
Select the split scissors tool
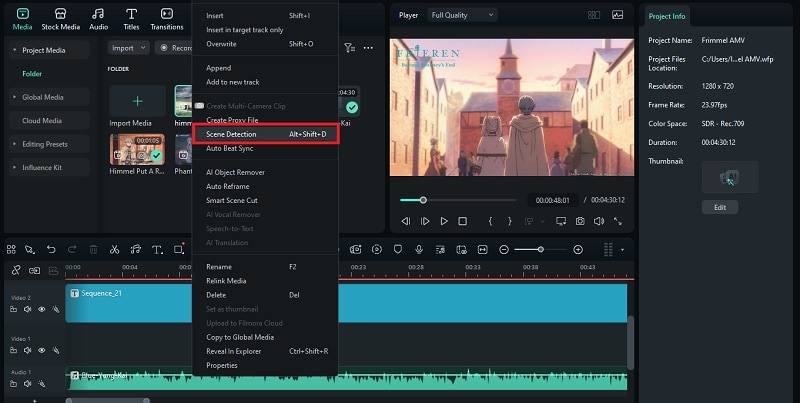point(114,249)
